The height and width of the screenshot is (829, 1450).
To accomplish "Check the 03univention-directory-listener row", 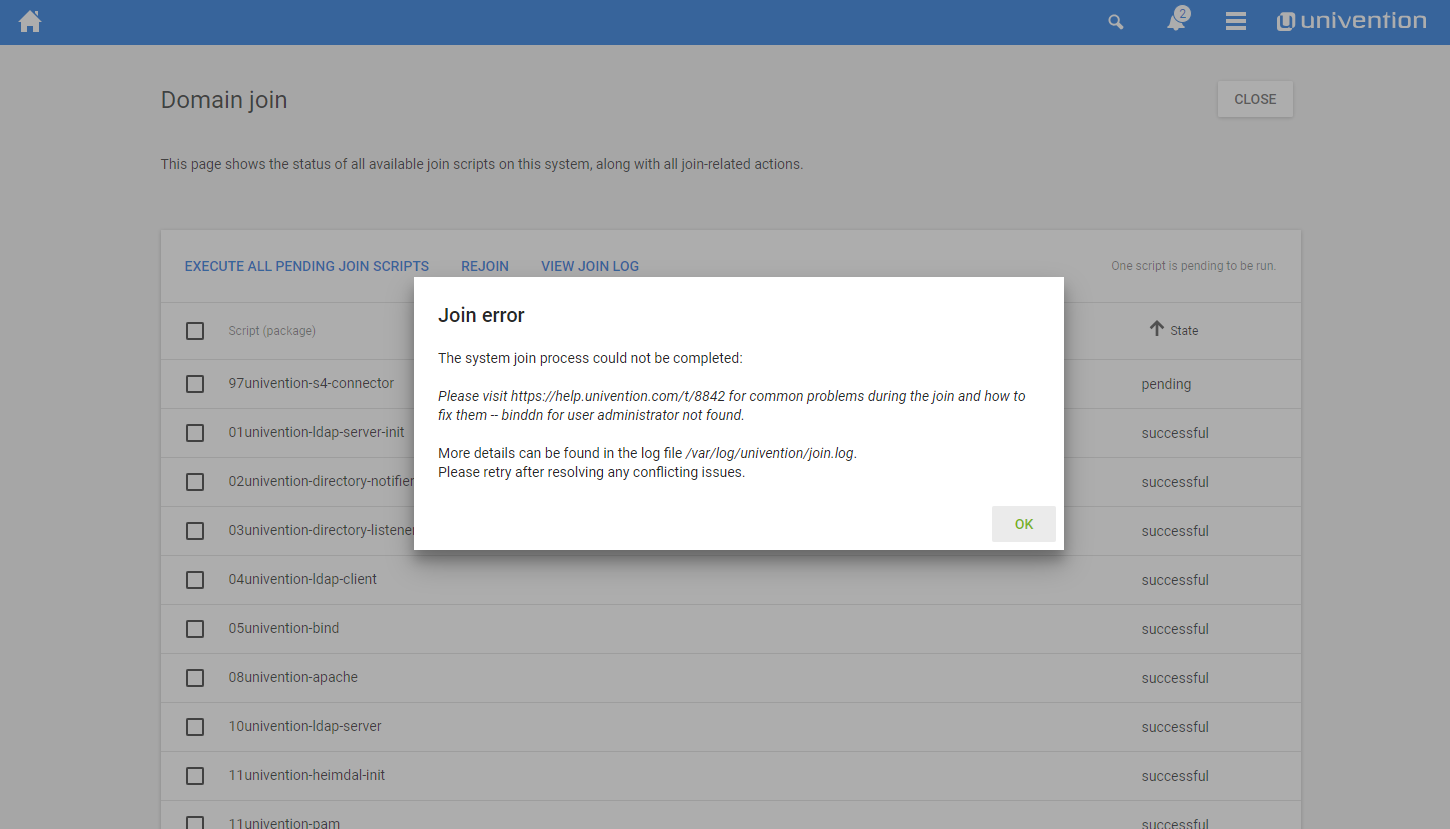I will coord(195,531).
